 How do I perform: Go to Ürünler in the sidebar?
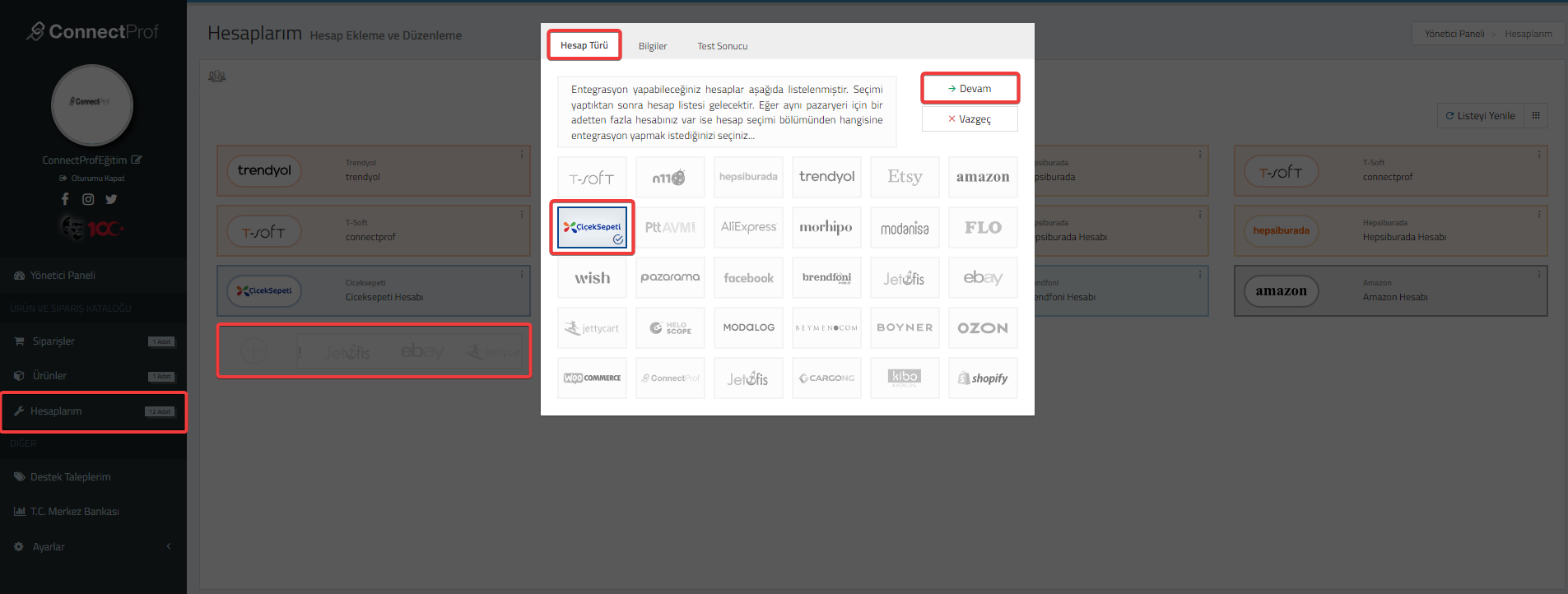93,376
